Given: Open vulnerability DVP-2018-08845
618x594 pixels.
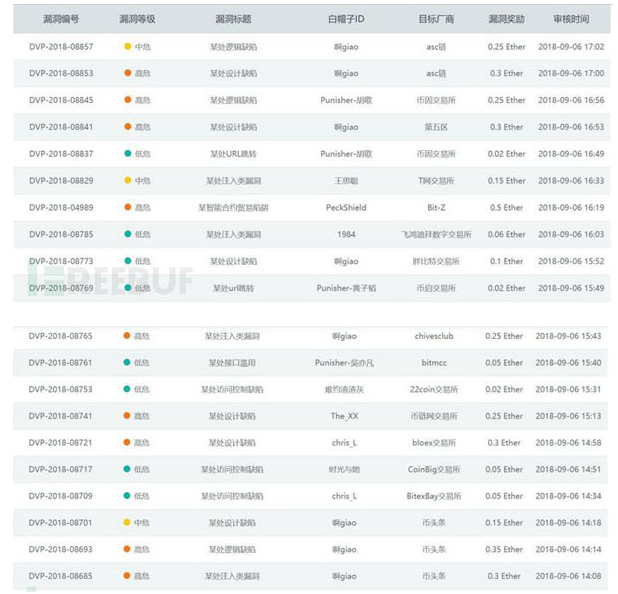Looking at the screenshot, I should [x=61, y=100].
